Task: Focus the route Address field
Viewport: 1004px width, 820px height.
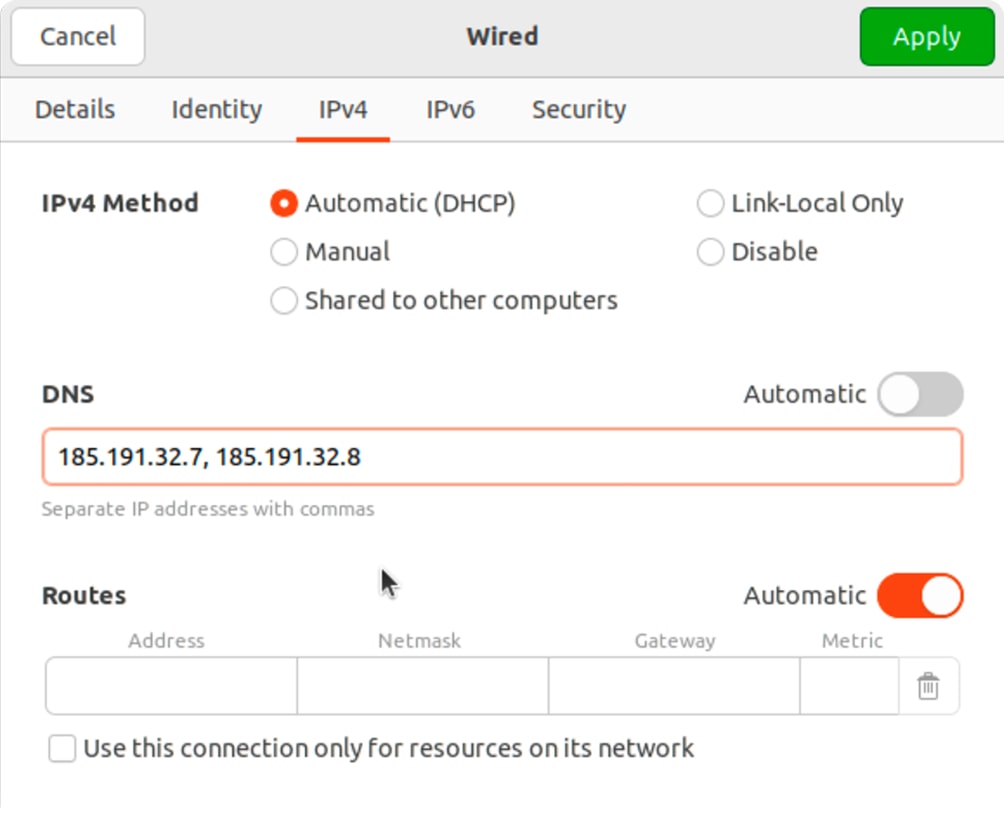Action: [171, 686]
